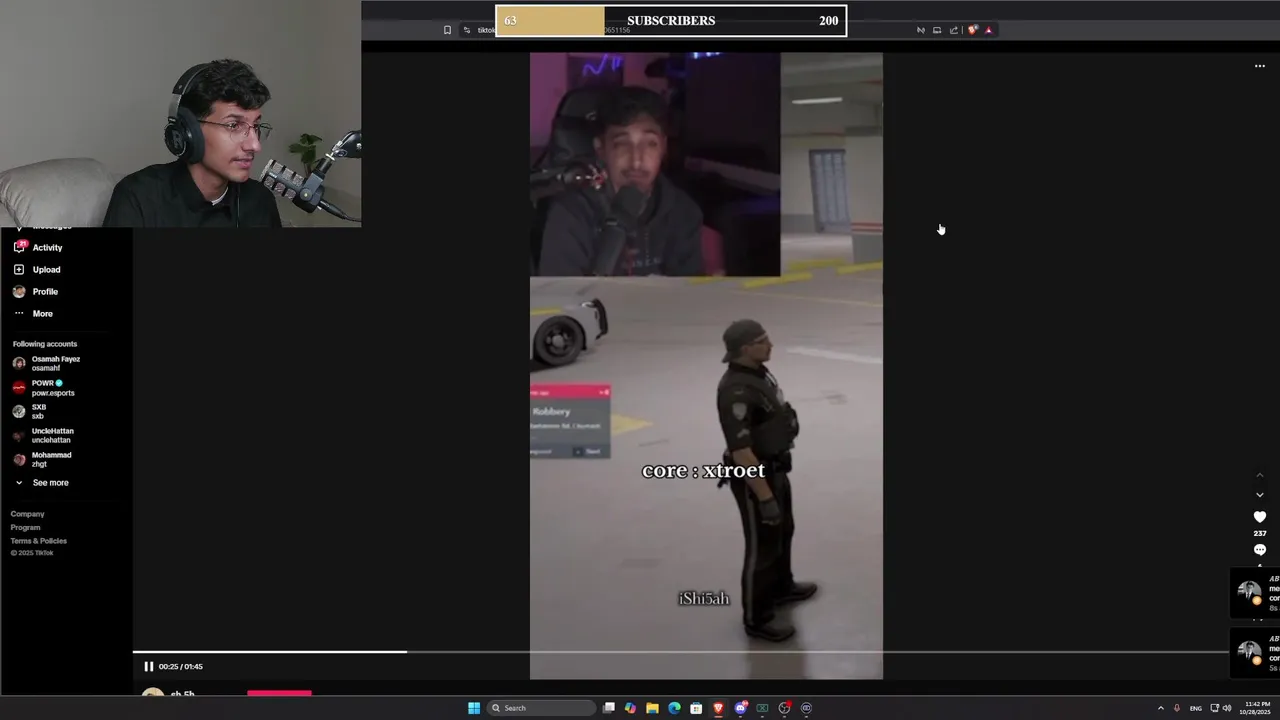This screenshot has width=1280, height=720.
Task: Open Task View on the taskbar
Action: click(x=608, y=708)
